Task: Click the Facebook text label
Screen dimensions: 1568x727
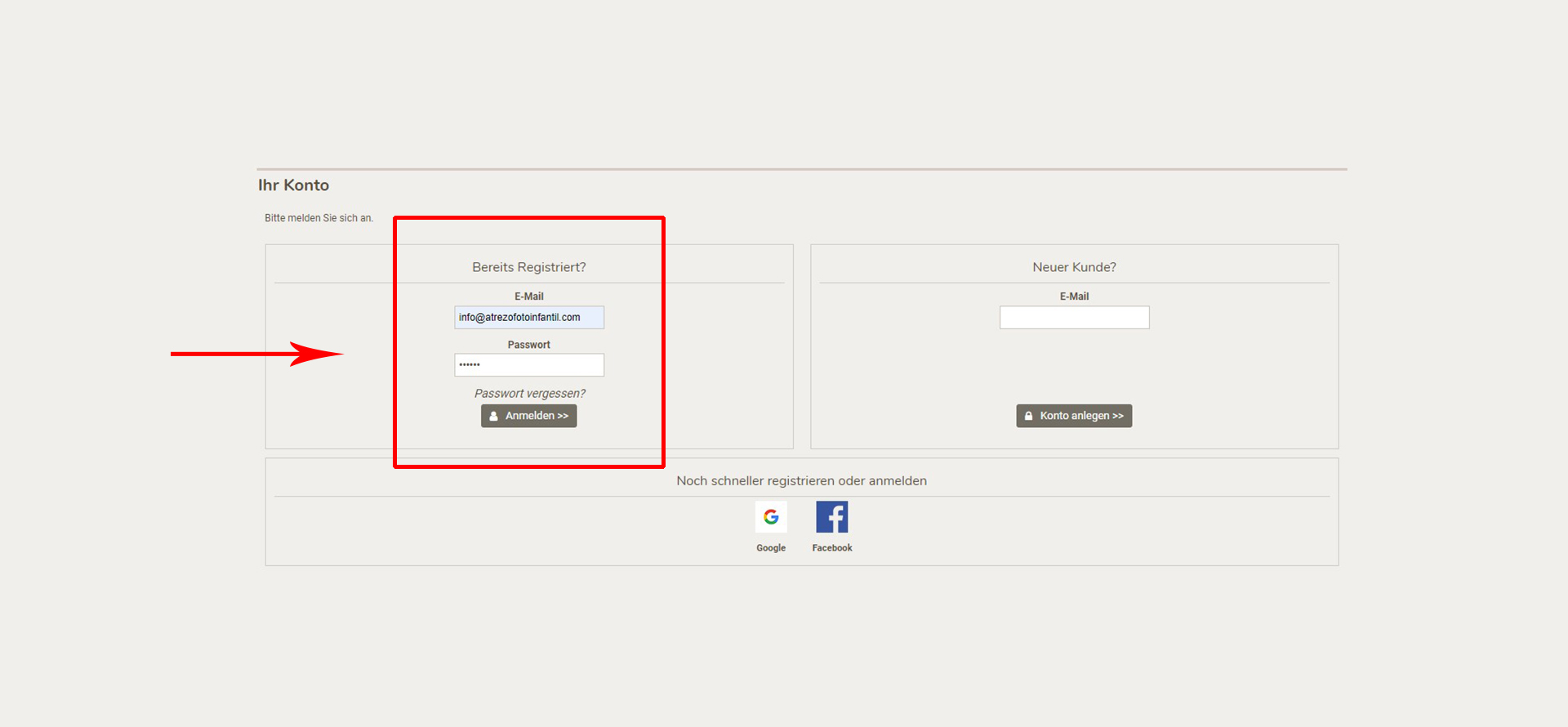Action: 831,548
